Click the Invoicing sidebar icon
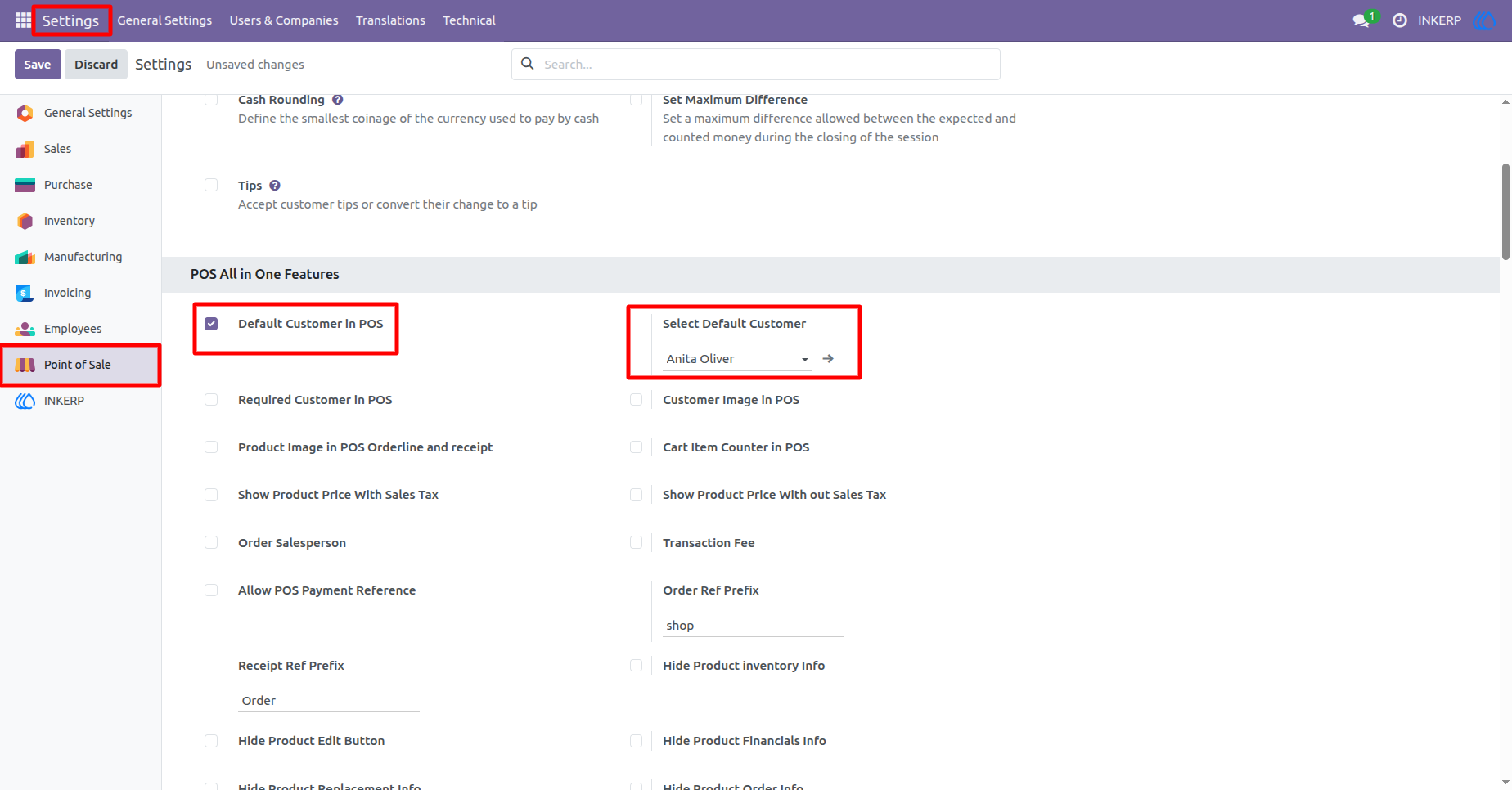This screenshot has height=790, width=1512. [x=25, y=293]
